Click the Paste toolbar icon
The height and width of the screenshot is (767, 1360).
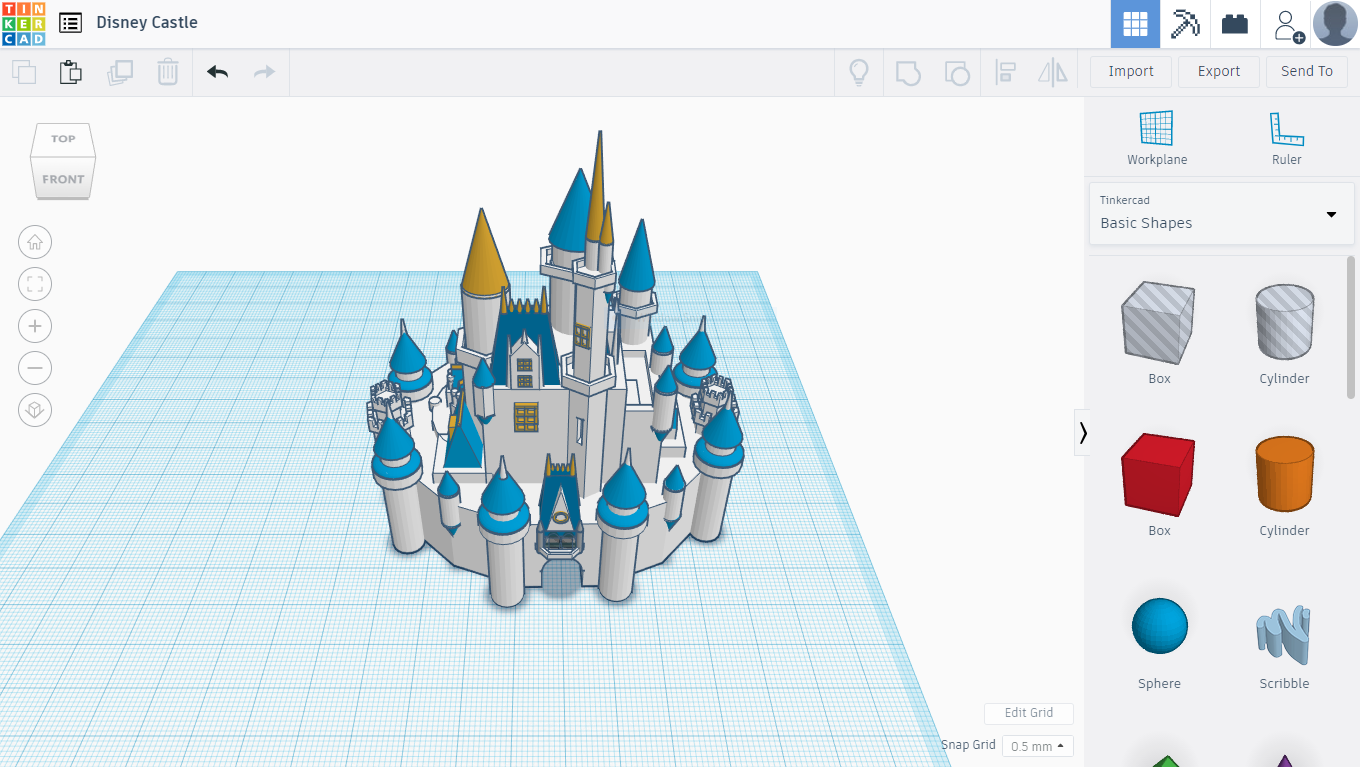click(x=70, y=72)
